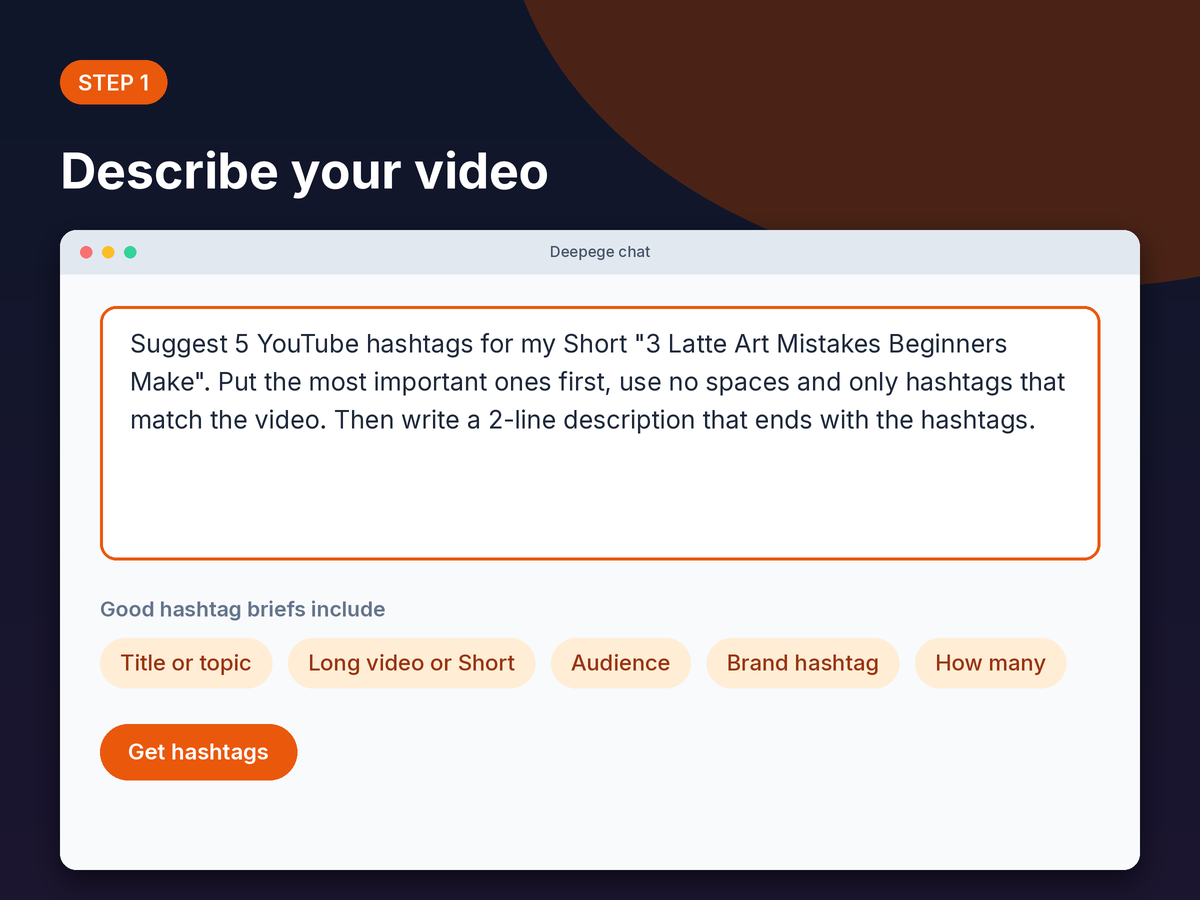Image resolution: width=1200 pixels, height=900 pixels.
Task: Tap the How many chip
Action: point(990,663)
